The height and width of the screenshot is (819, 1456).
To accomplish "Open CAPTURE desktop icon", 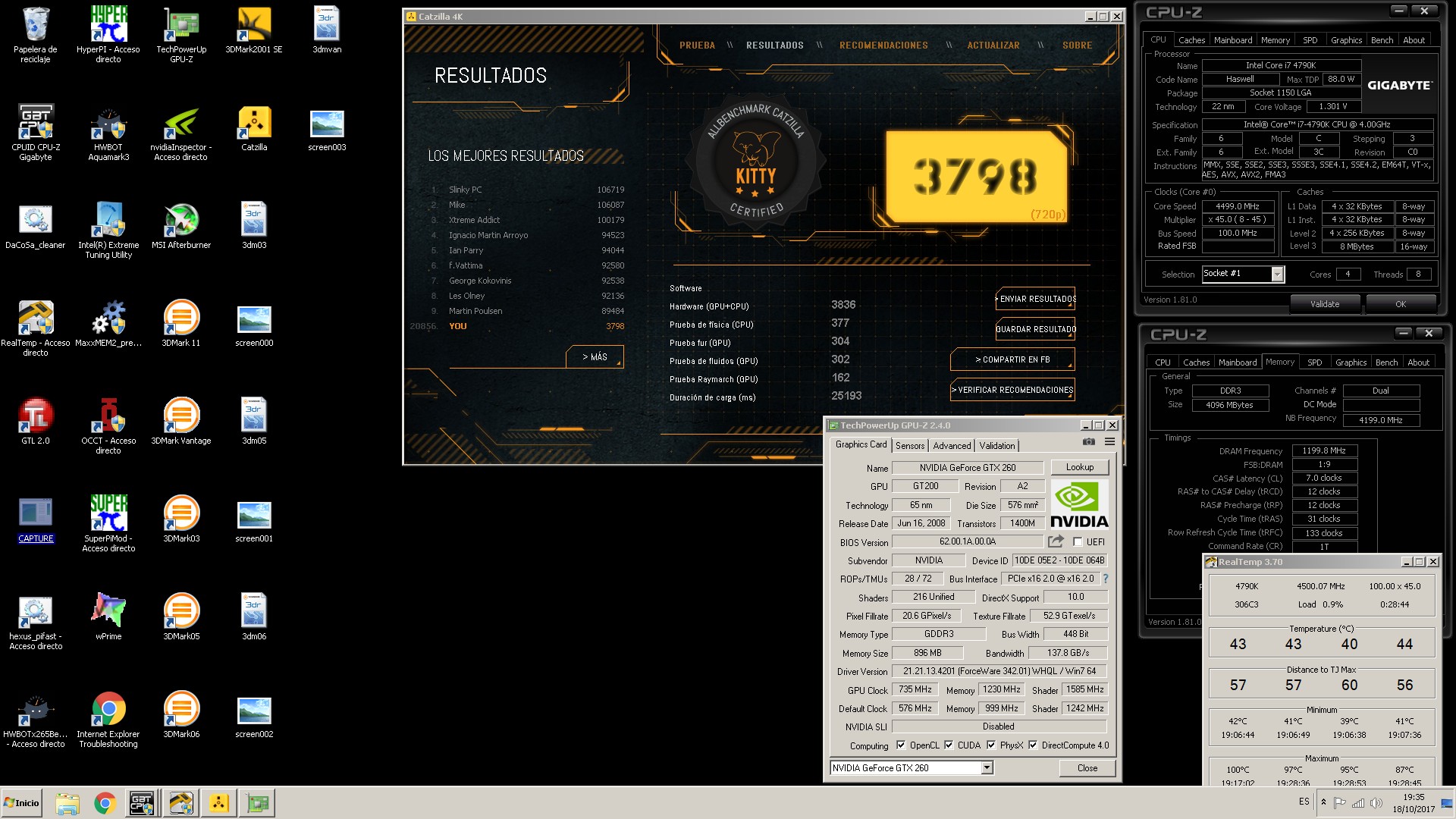I will [x=36, y=519].
